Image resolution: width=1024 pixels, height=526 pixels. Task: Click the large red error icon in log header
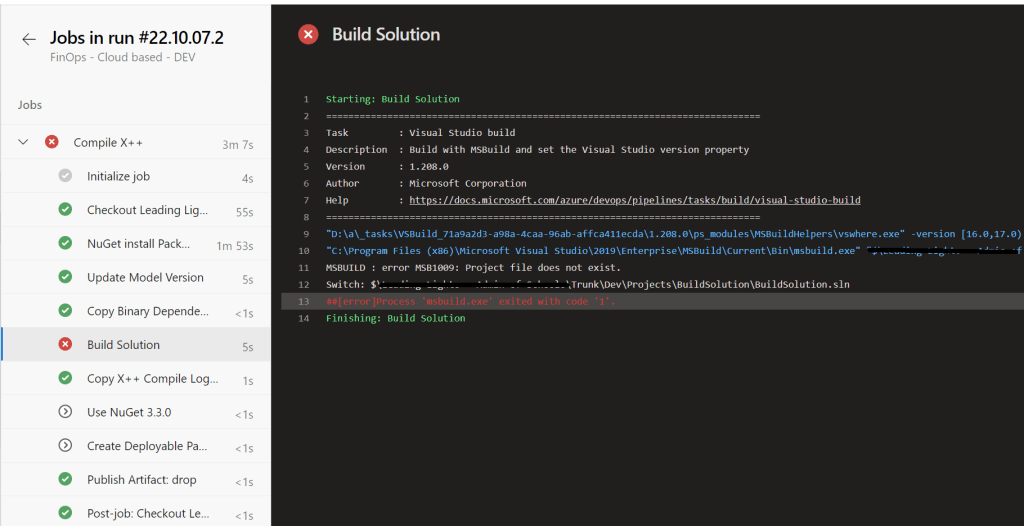(x=309, y=34)
